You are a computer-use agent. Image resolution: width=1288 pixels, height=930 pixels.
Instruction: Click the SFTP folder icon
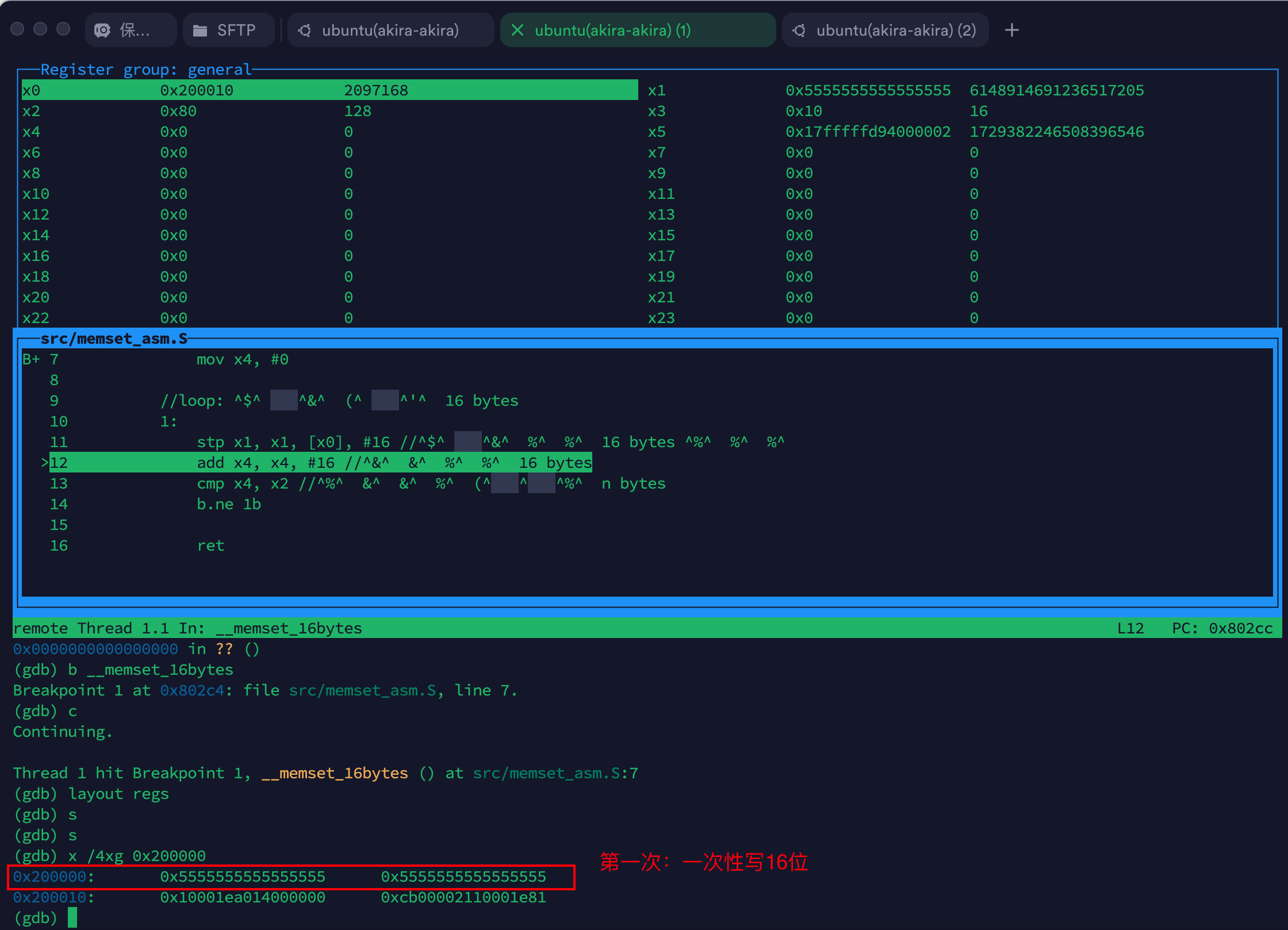click(x=200, y=30)
